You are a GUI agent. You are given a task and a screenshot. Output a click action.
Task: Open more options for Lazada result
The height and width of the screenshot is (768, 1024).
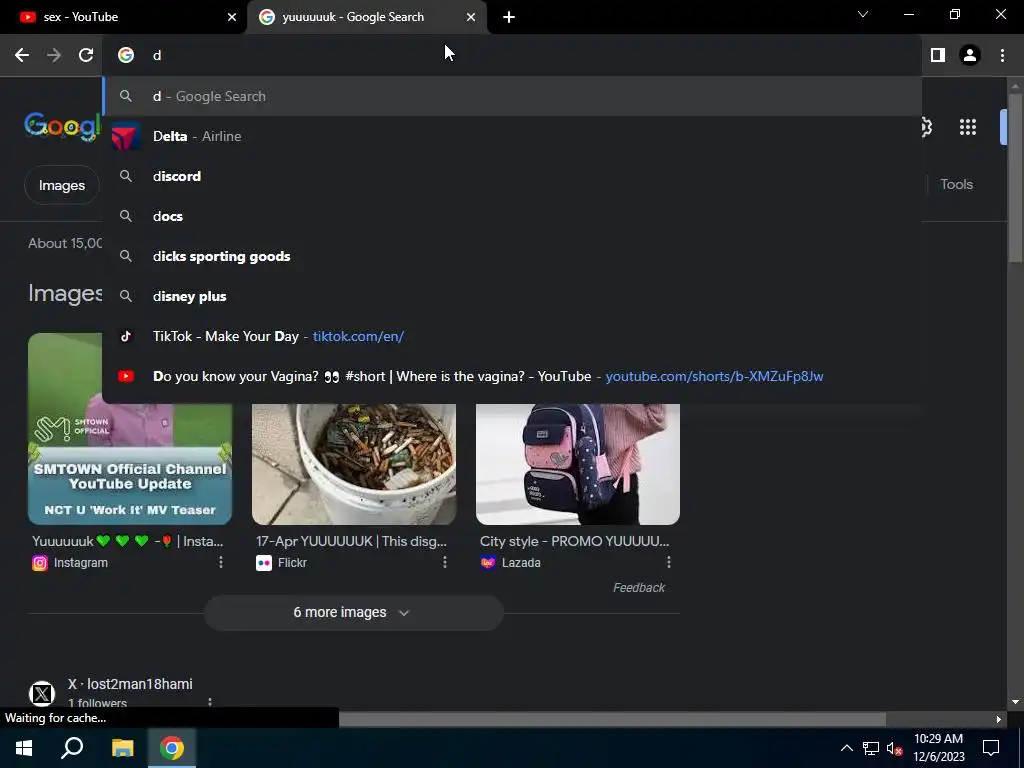(668, 562)
